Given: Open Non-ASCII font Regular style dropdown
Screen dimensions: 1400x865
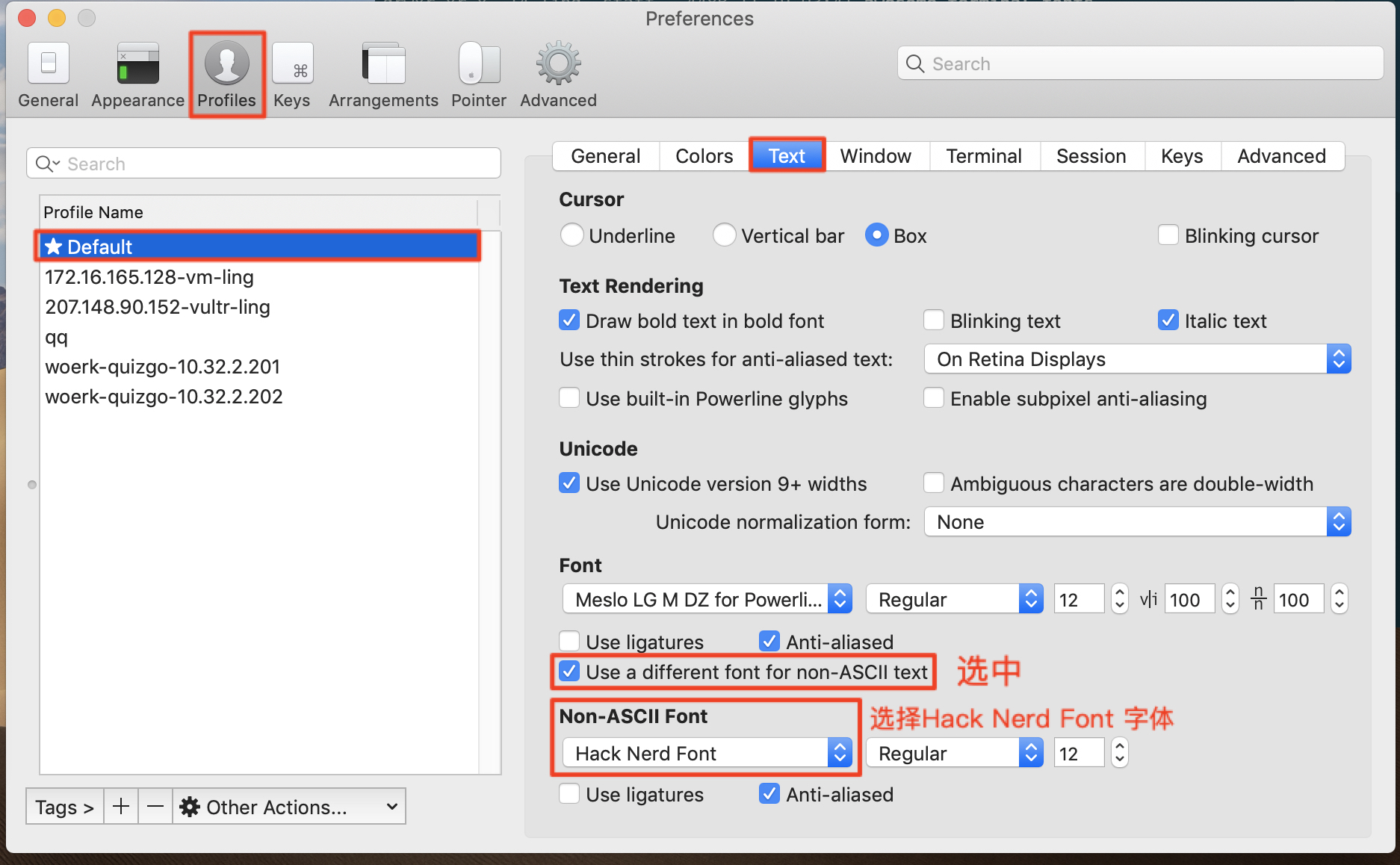Looking at the screenshot, I should tap(954, 753).
